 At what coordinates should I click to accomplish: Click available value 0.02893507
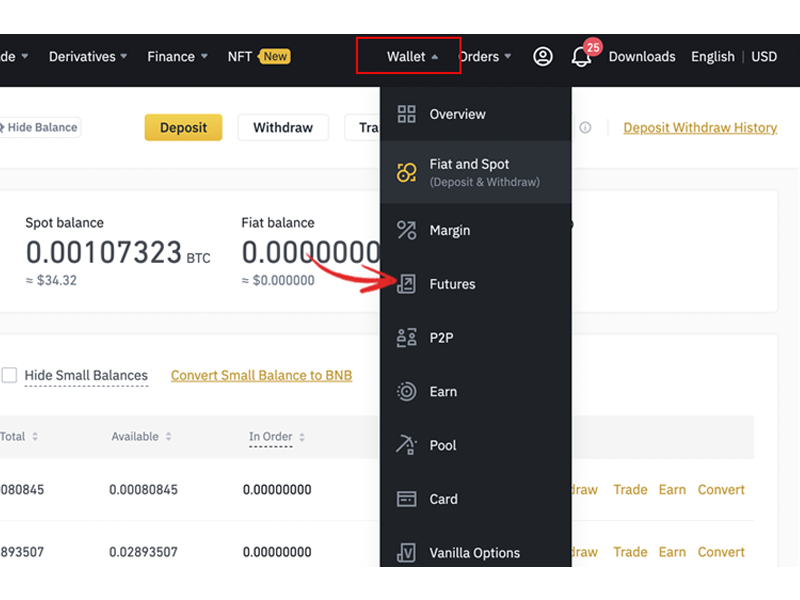143,552
